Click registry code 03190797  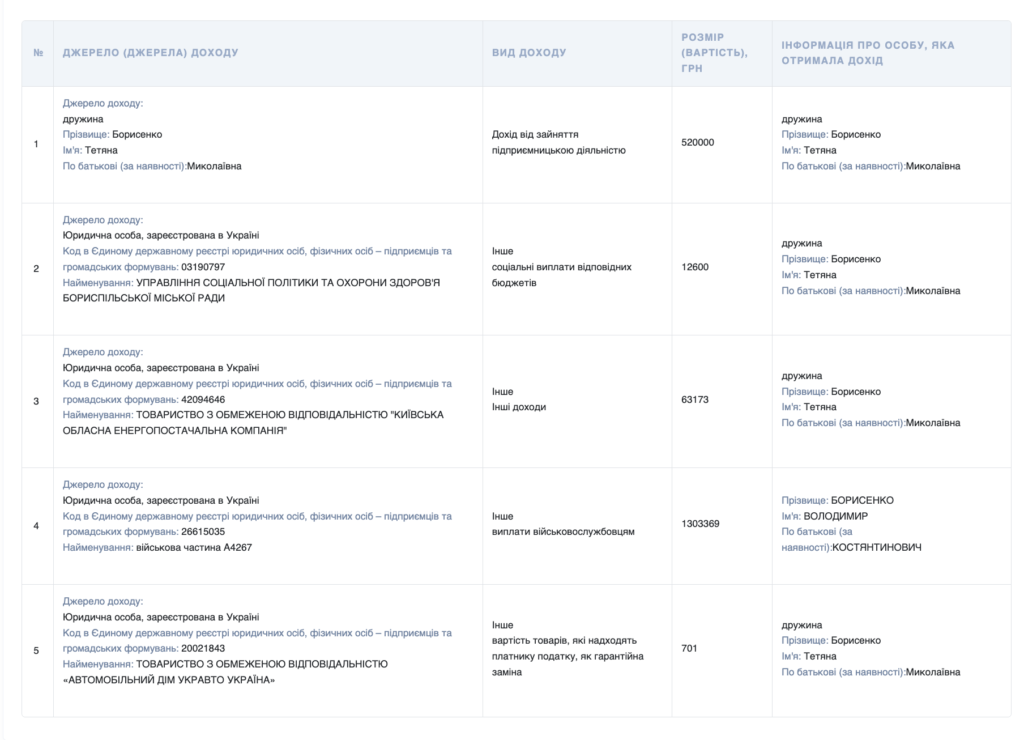[203, 267]
